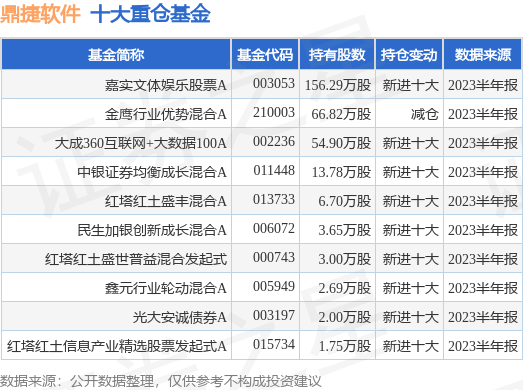Select fund code 013733
The image size is (523, 390).
(x=274, y=200)
